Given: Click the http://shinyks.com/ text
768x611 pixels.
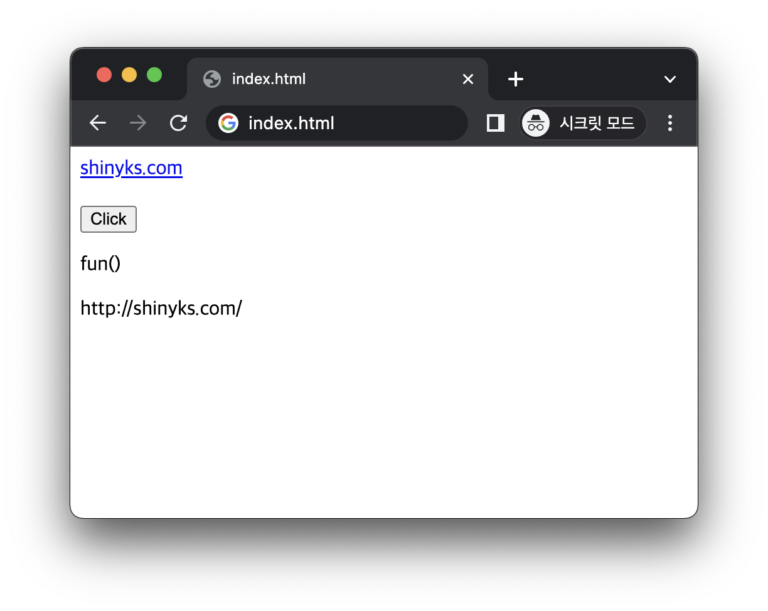Looking at the screenshot, I should pos(161,308).
